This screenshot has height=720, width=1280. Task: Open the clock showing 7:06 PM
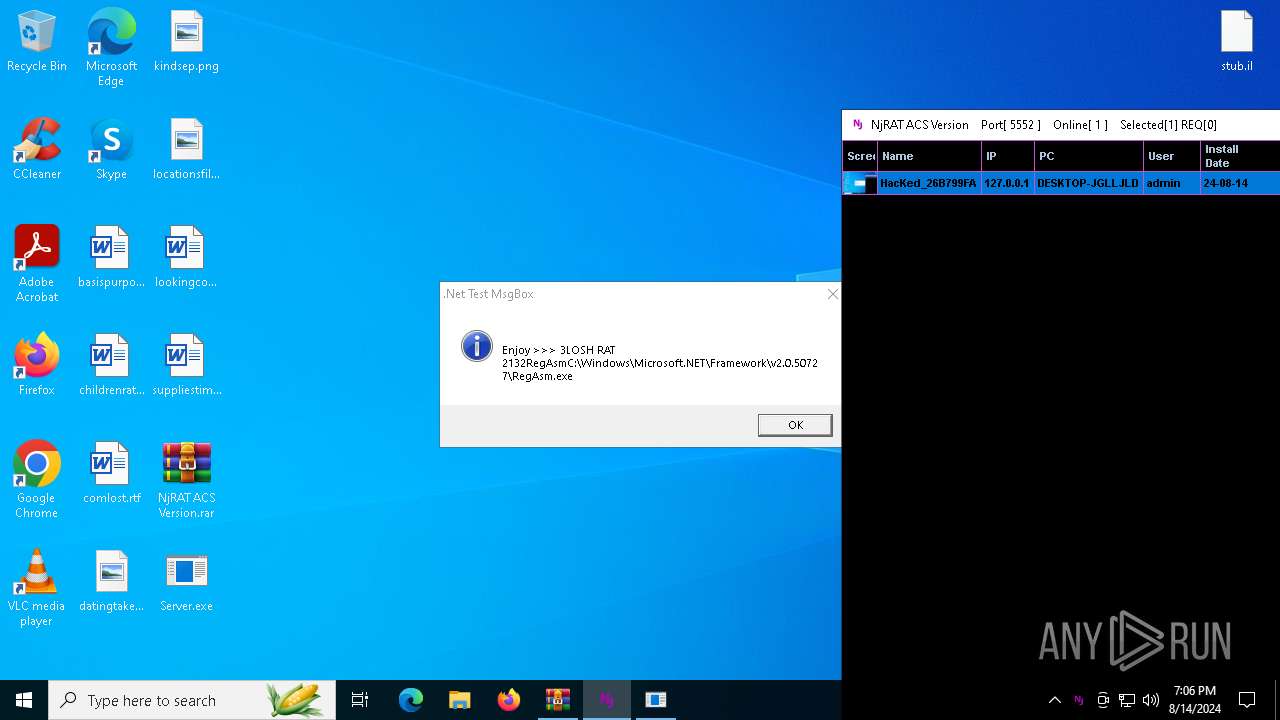tap(1195, 700)
